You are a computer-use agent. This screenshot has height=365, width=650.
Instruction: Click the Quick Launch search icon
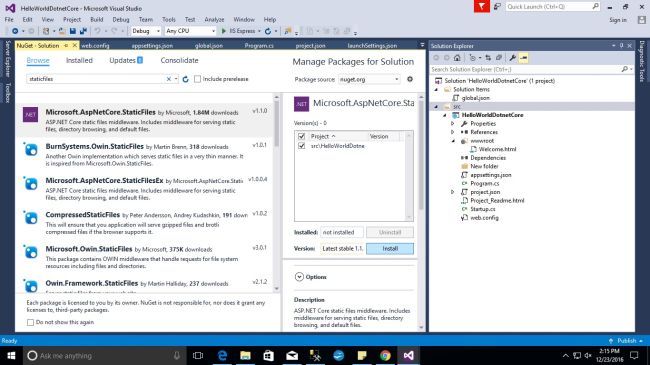(x=595, y=6)
